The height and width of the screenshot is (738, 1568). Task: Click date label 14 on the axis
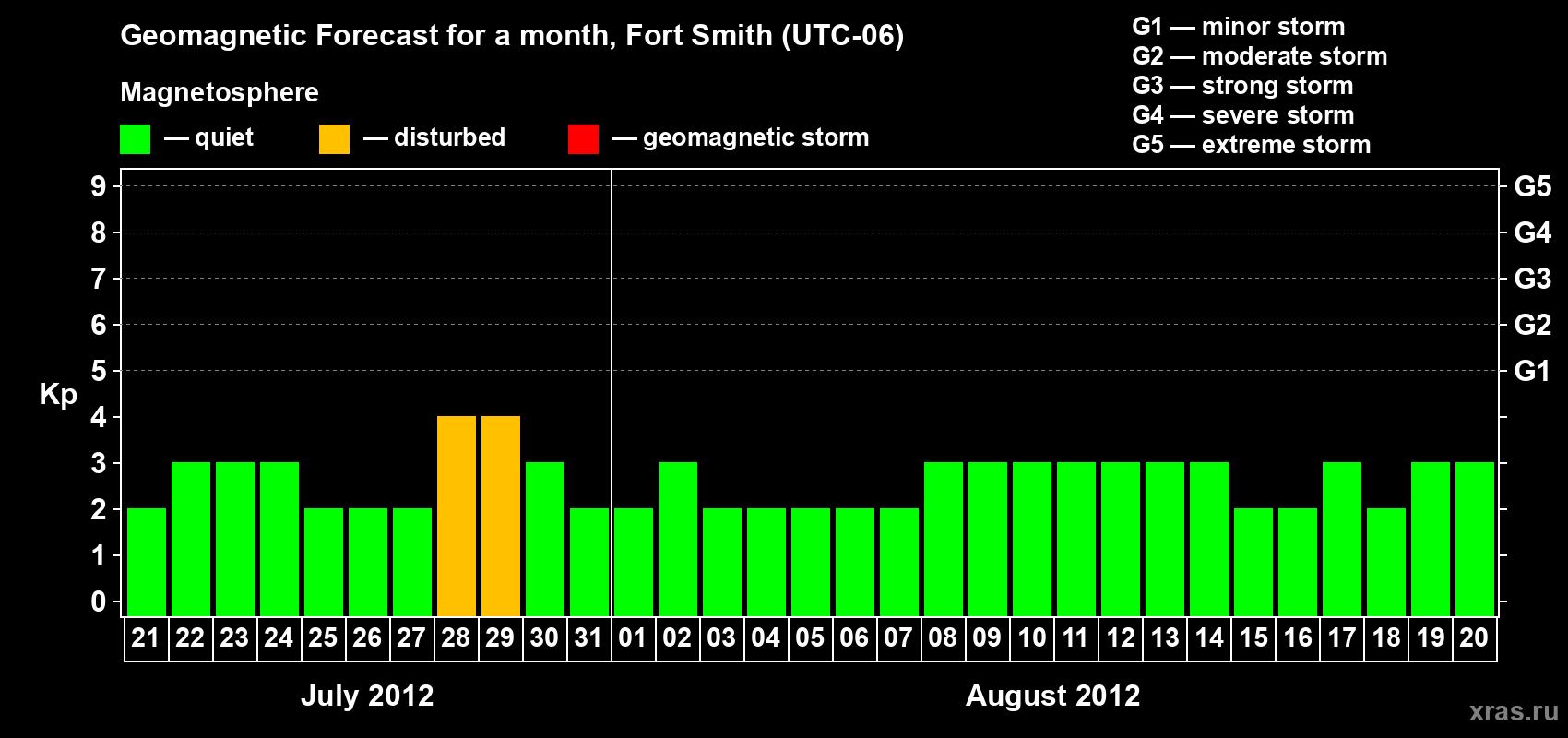(1208, 637)
